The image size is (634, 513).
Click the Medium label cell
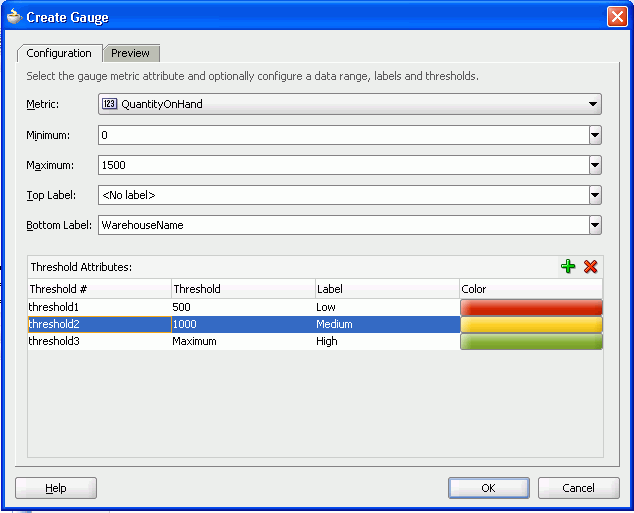pos(387,324)
